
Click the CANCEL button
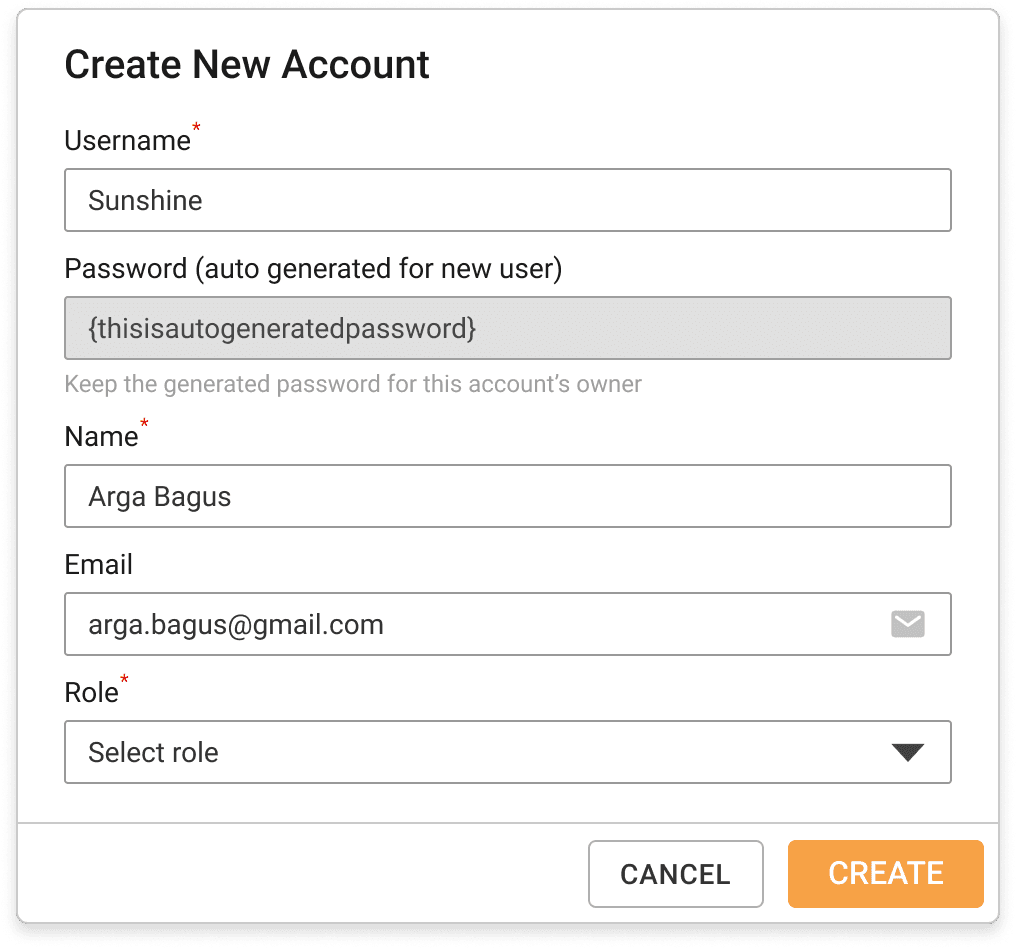click(x=676, y=874)
